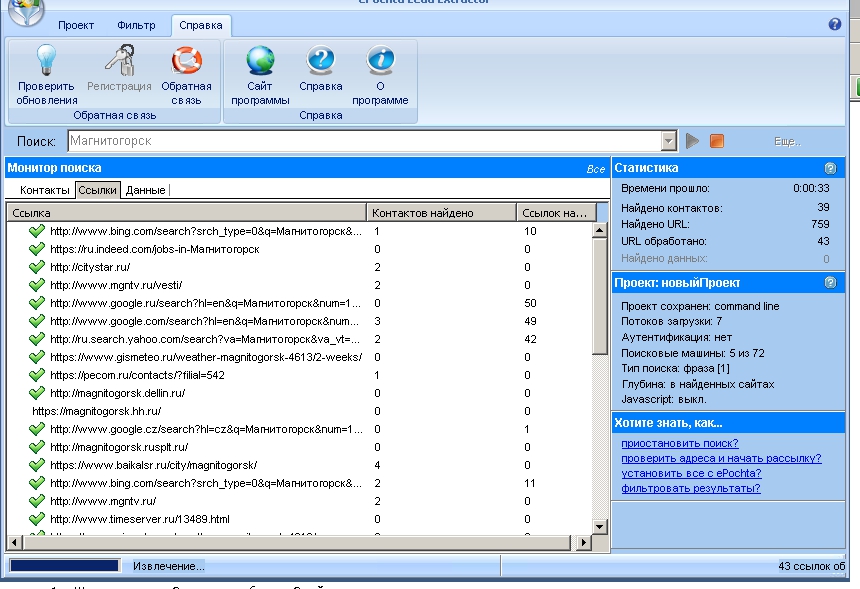The width and height of the screenshot is (860, 589).
Task: Click the Найдено URL value 759
Action: pos(820,224)
